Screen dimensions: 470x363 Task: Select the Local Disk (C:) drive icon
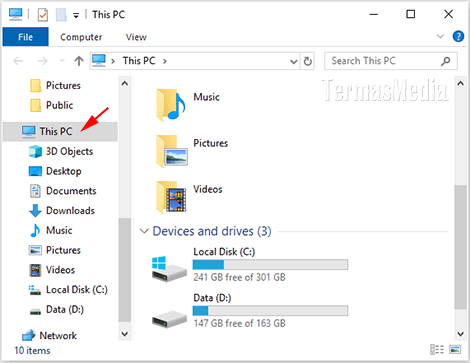[169, 269]
